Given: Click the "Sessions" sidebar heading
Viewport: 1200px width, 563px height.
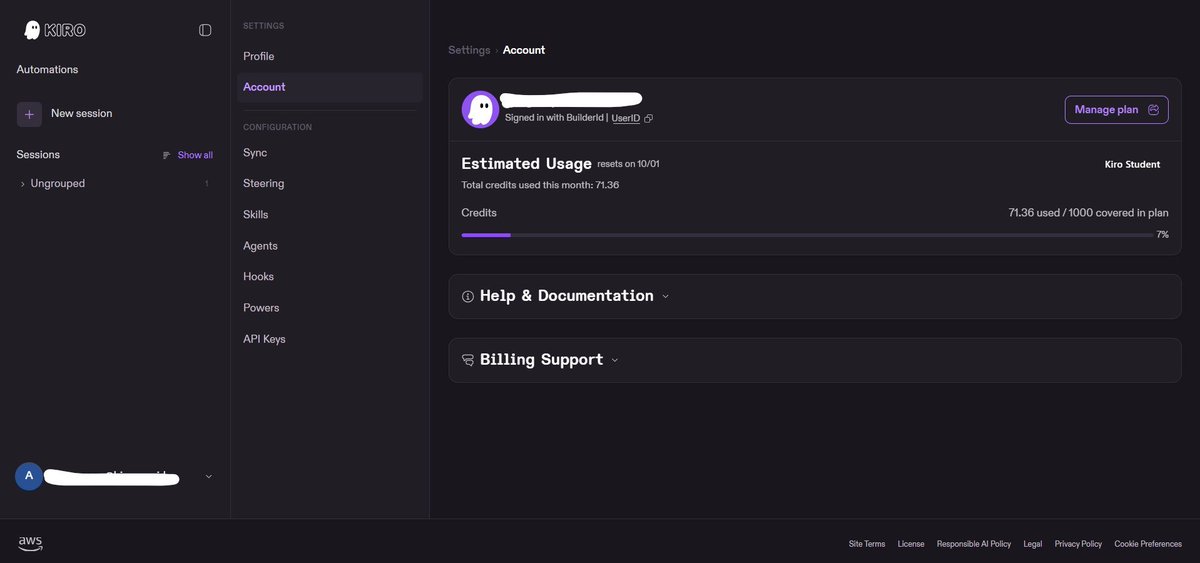Looking at the screenshot, I should [x=38, y=155].
